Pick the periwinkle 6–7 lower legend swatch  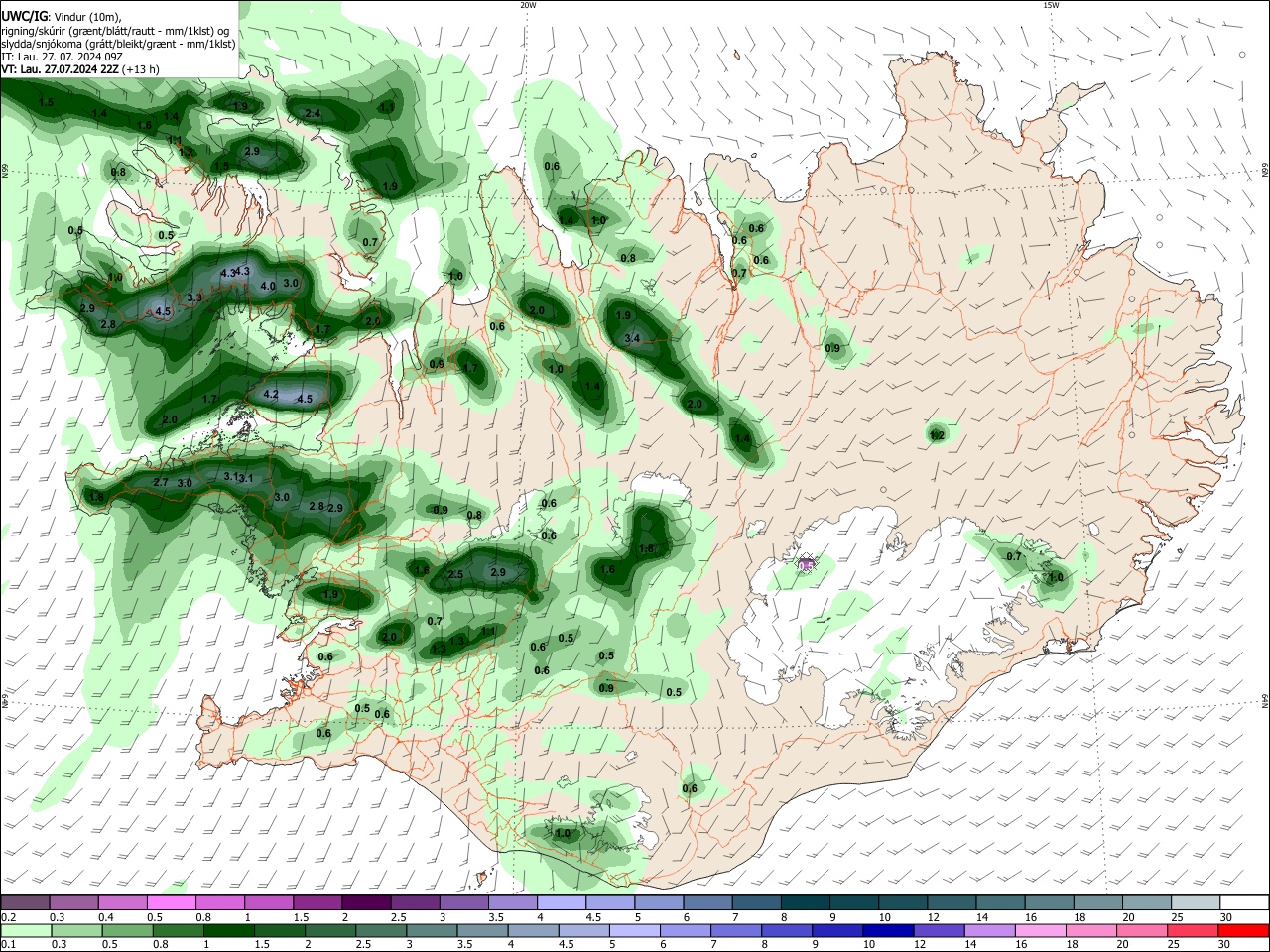[685, 930]
